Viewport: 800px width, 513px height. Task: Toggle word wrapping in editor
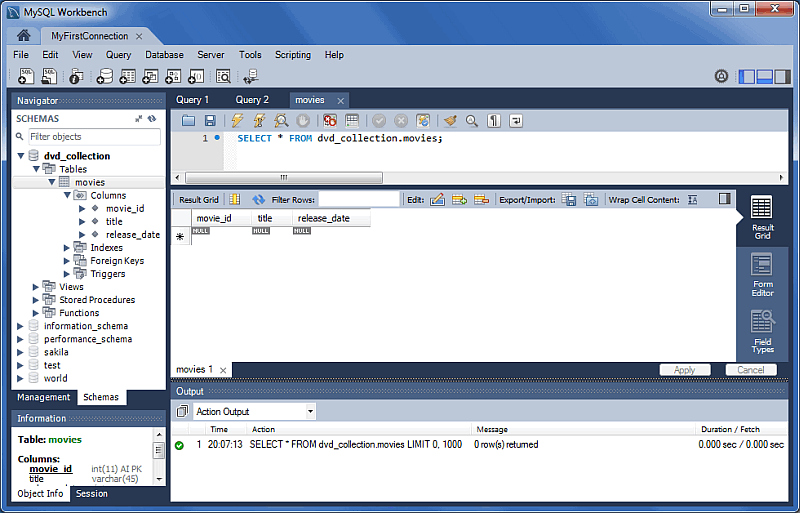point(516,120)
